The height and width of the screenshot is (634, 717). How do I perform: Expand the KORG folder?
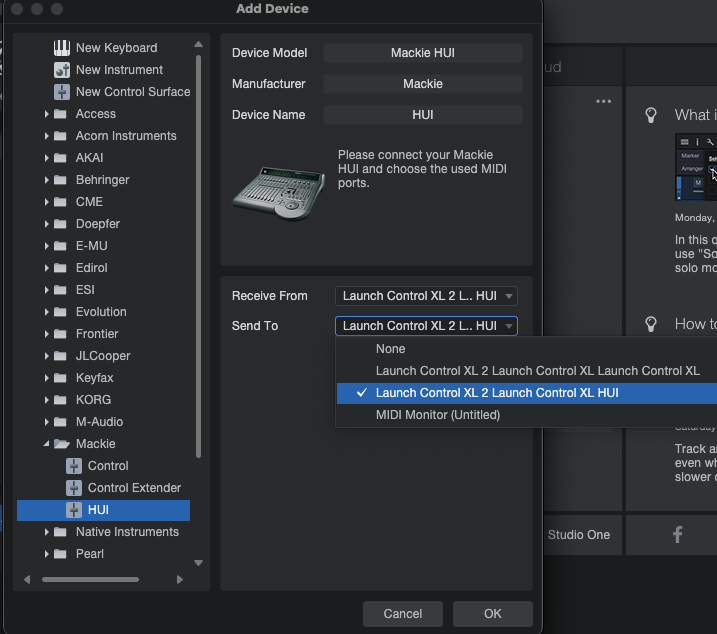[46, 400]
